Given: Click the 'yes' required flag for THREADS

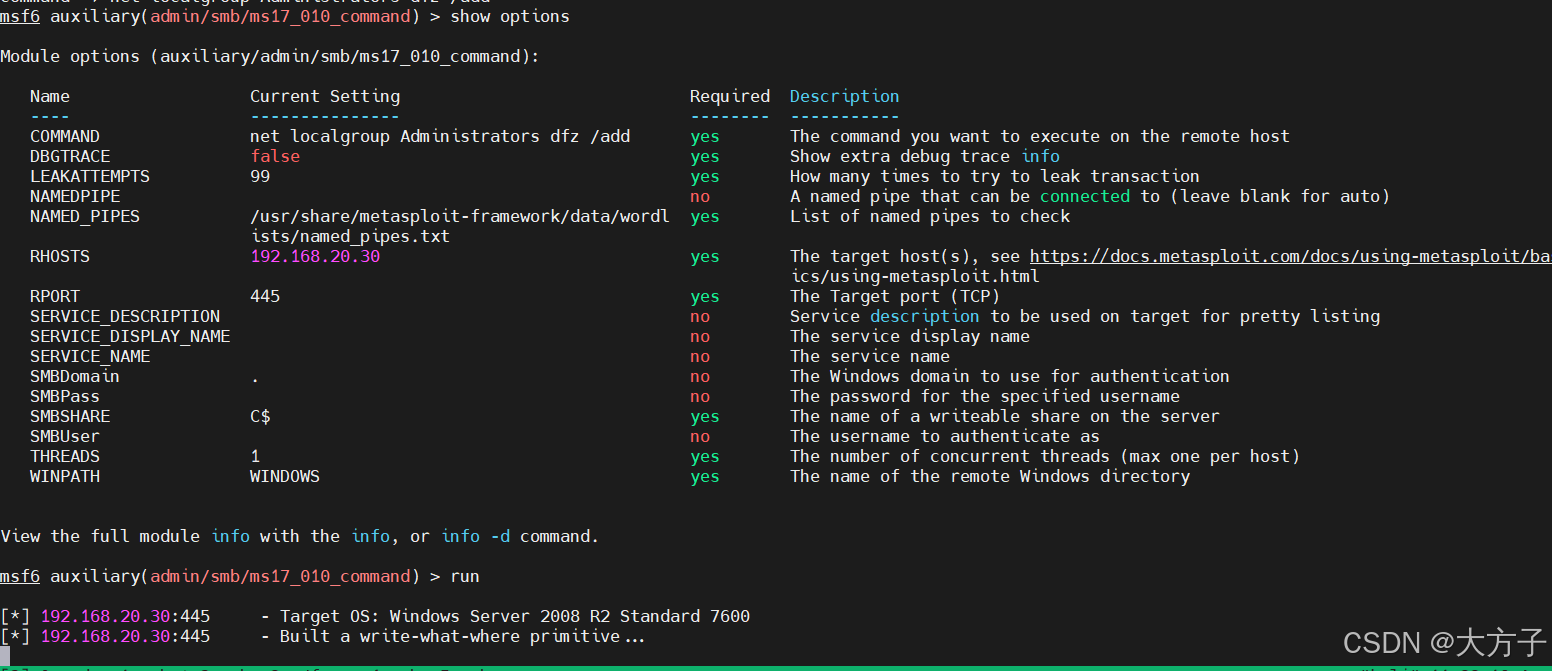Looking at the screenshot, I should pos(705,457).
